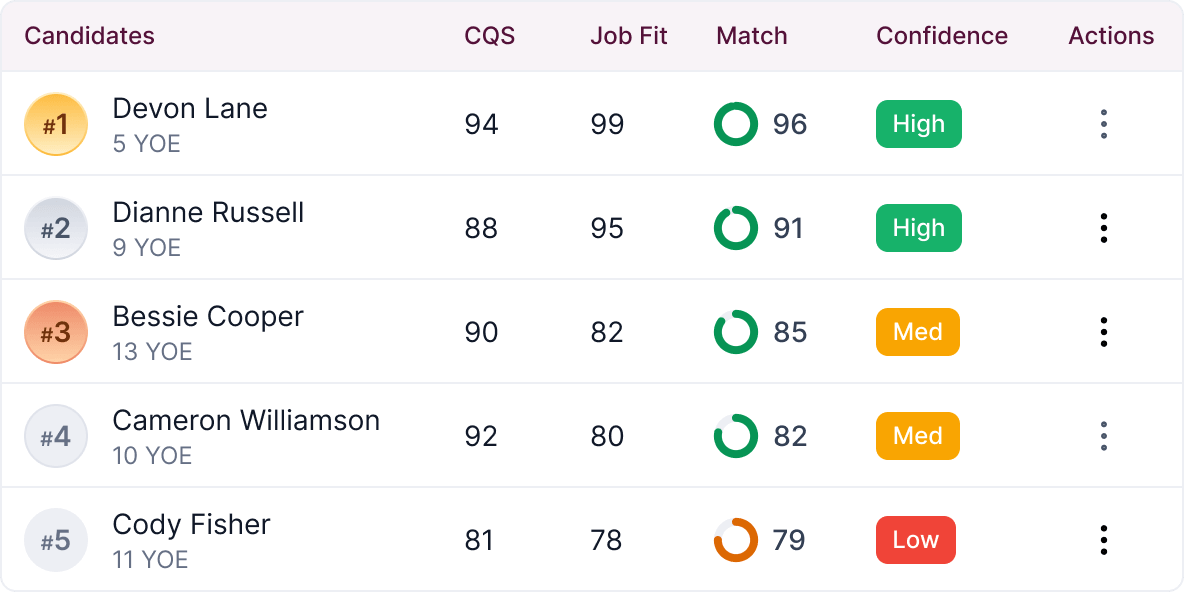Image resolution: width=1184 pixels, height=592 pixels.
Task: Sort by the Job Fit column header
Action: tap(629, 35)
